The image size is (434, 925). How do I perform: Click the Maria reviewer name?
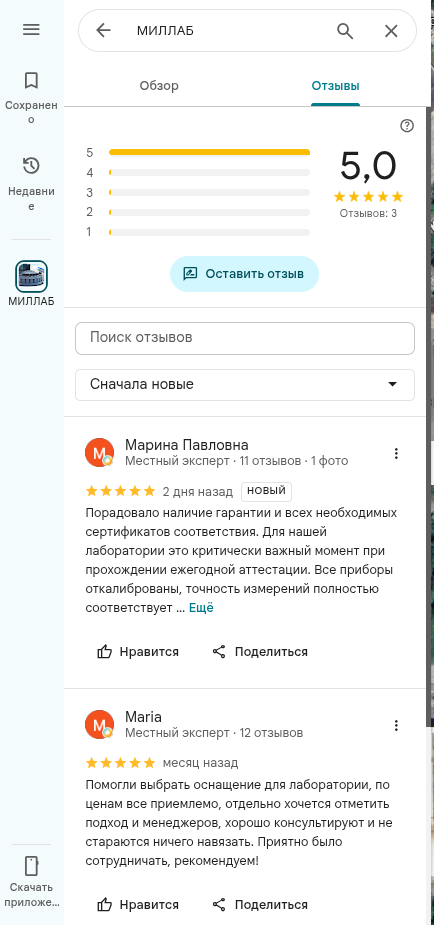pyautogui.click(x=143, y=717)
